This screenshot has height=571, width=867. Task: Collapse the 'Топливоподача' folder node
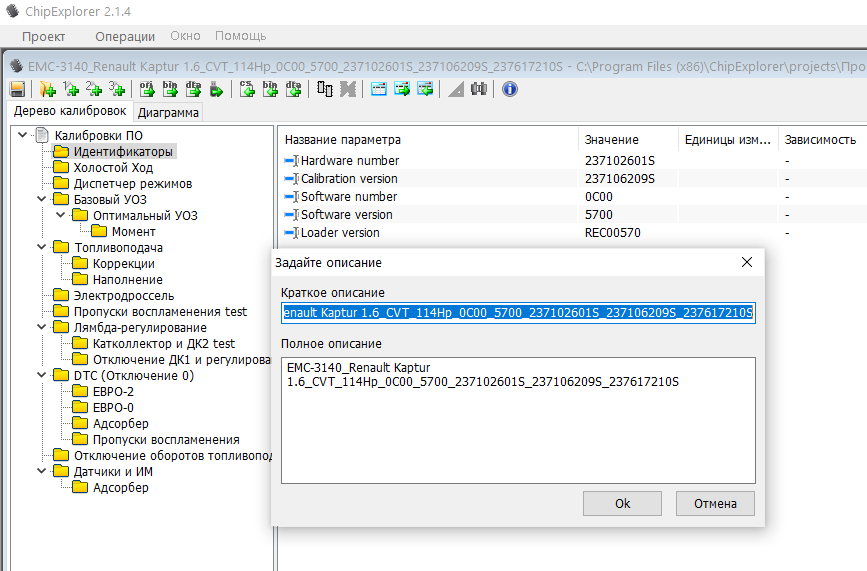(41, 248)
